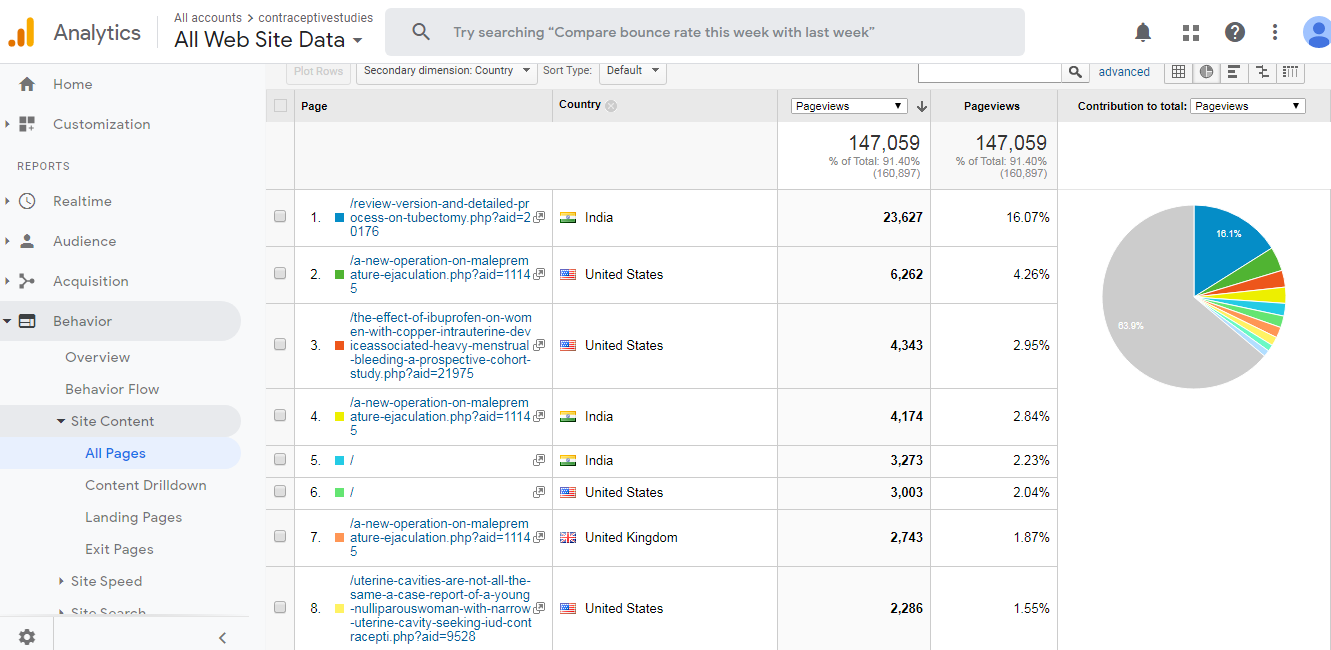The image size is (1331, 650).
Task: Toggle the select-all checkbox in table header
Action: pyautogui.click(x=280, y=106)
